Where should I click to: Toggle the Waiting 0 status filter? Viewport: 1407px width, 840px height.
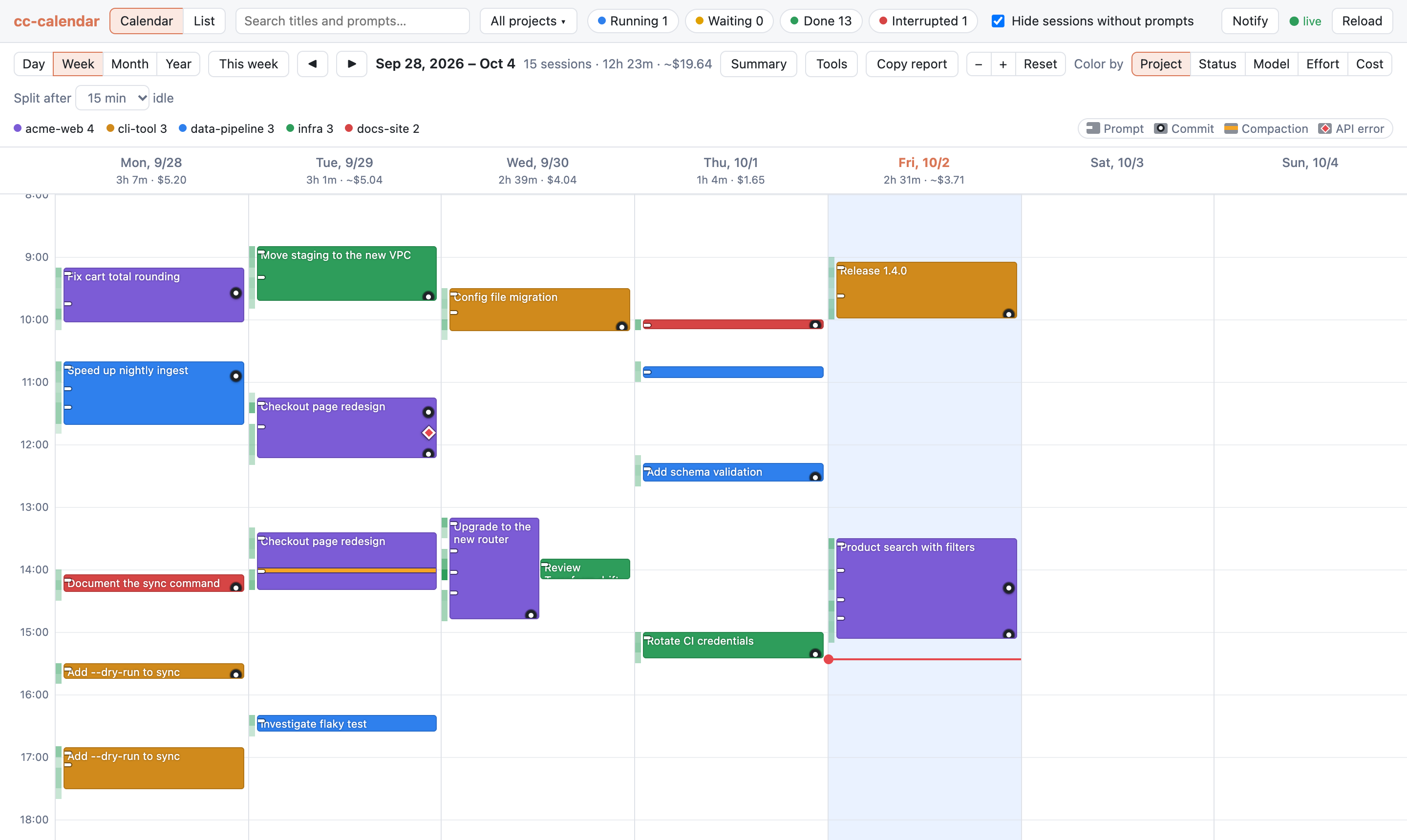[x=729, y=21]
